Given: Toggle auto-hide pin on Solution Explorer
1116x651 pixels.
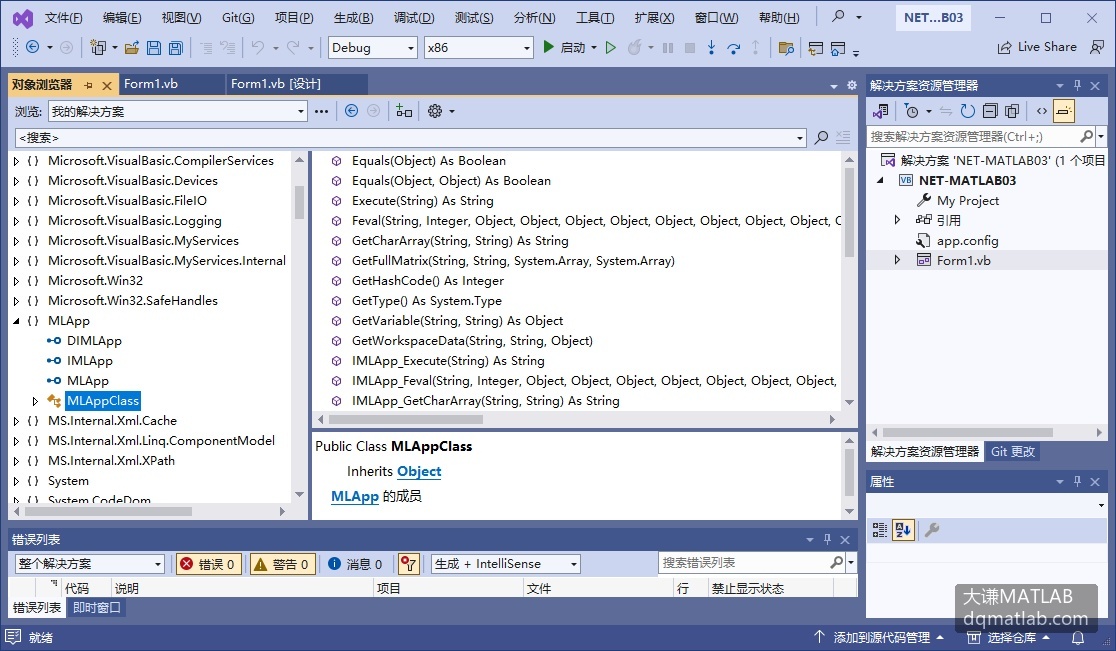Looking at the screenshot, I should (1077, 85).
